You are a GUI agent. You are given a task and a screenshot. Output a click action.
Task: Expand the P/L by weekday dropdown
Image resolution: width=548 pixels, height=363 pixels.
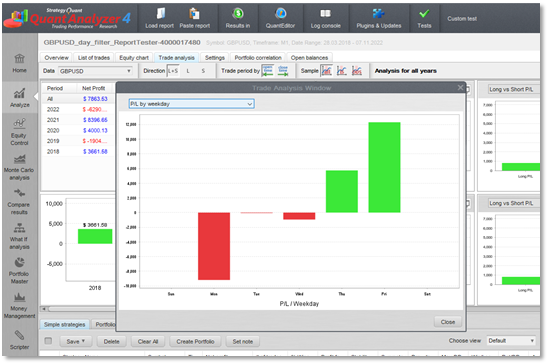191,104
